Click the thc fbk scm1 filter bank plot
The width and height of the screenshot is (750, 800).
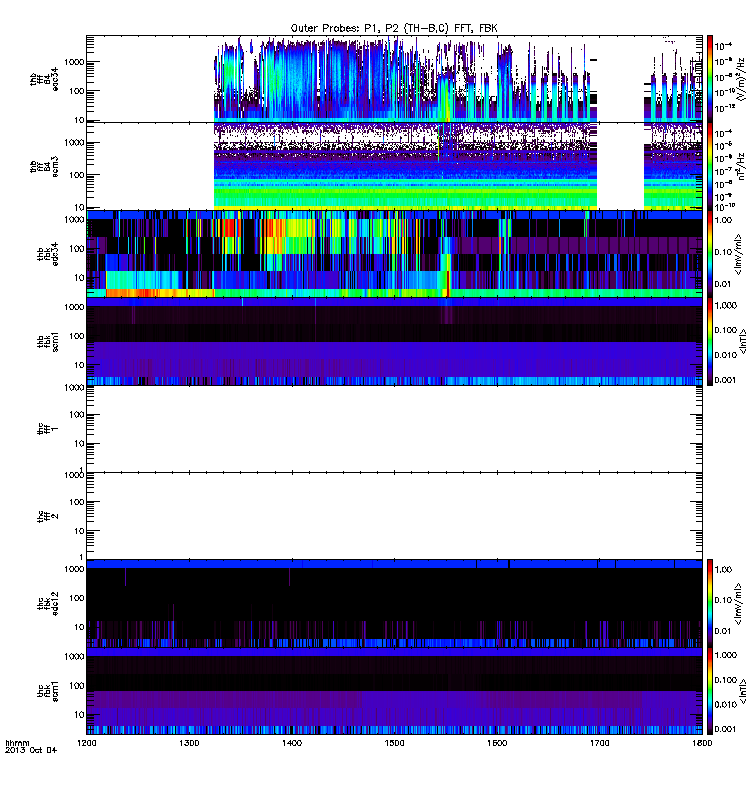pyautogui.click(x=394, y=691)
